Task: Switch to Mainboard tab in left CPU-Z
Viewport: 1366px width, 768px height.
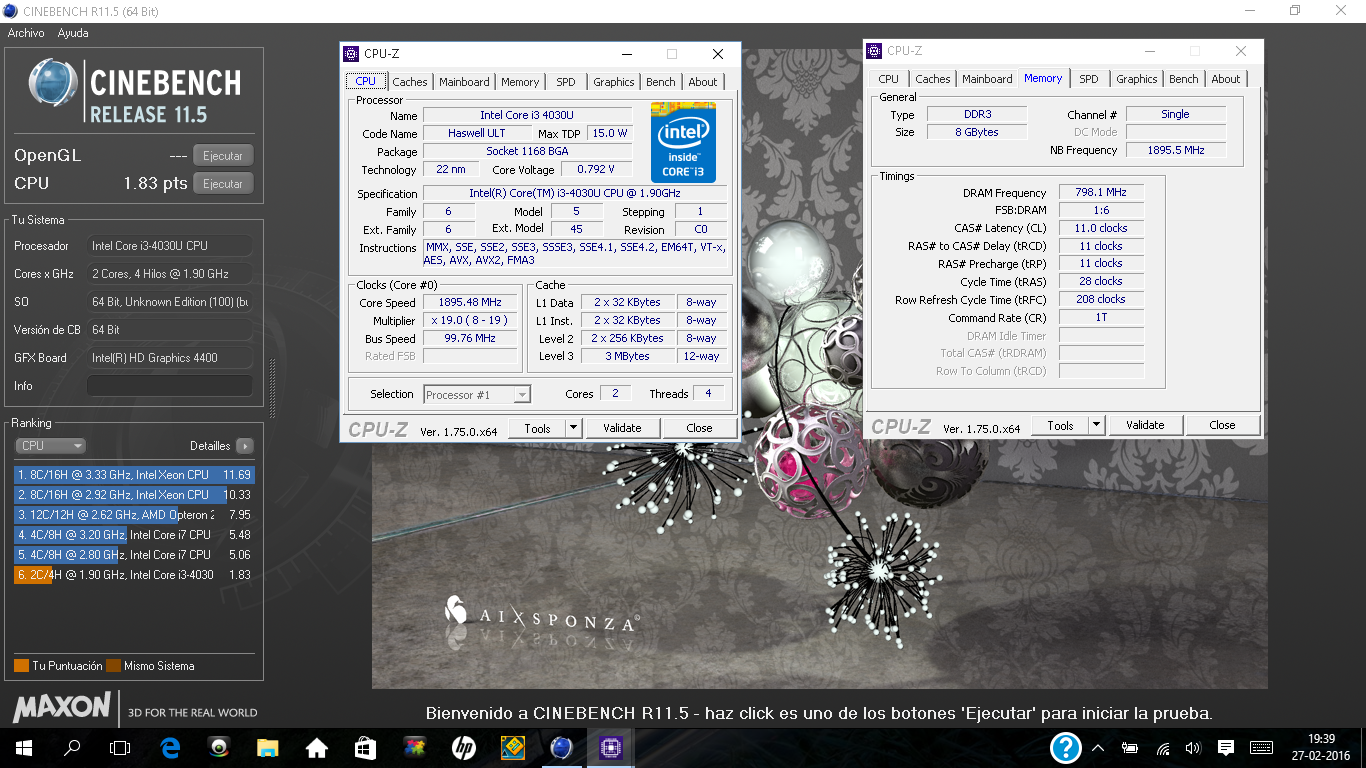Action: 464,82
